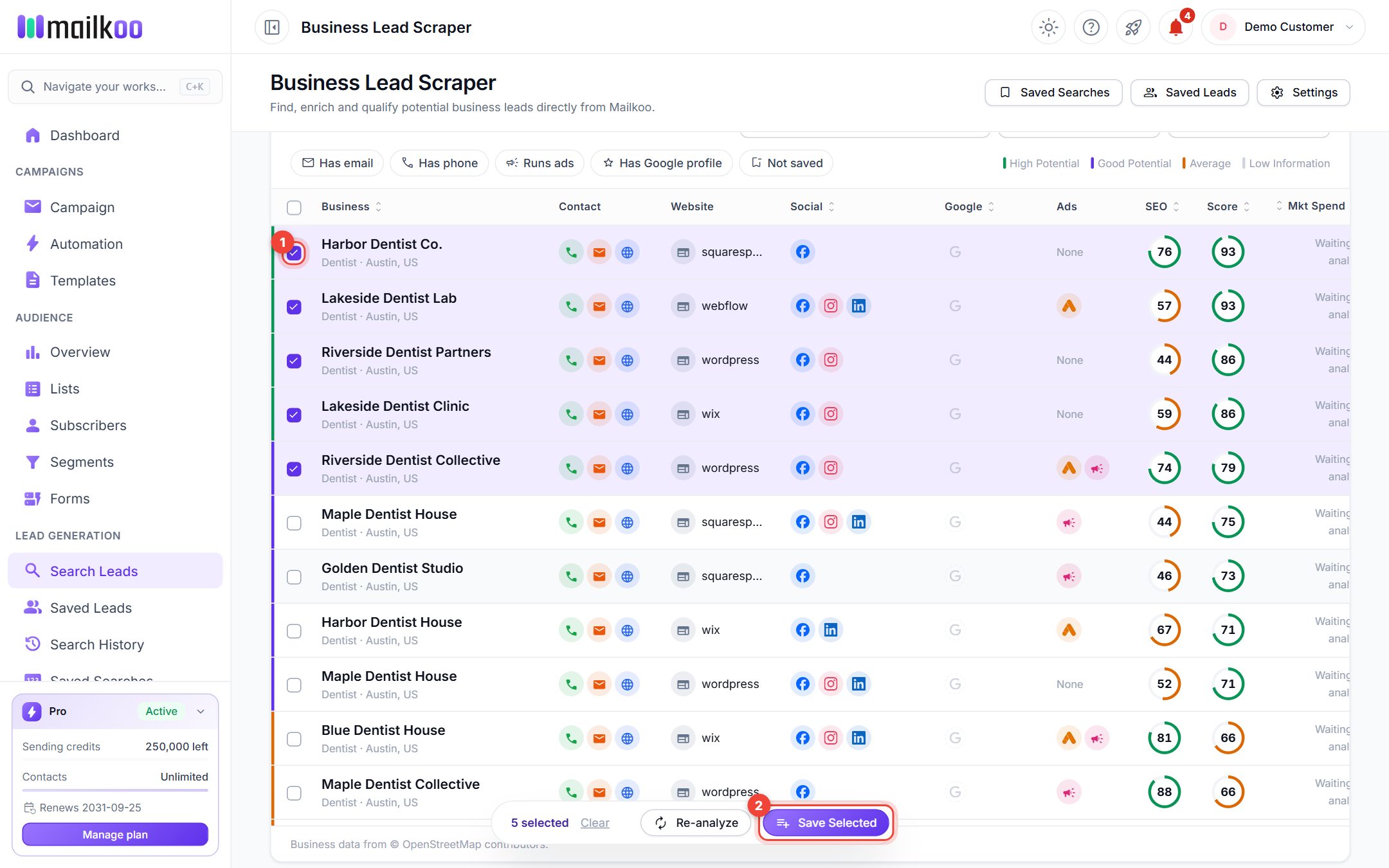The width and height of the screenshot is (1389, 868).
Task: Call Harbor Dentist Co. phone icon
Action: pos(571,252)
